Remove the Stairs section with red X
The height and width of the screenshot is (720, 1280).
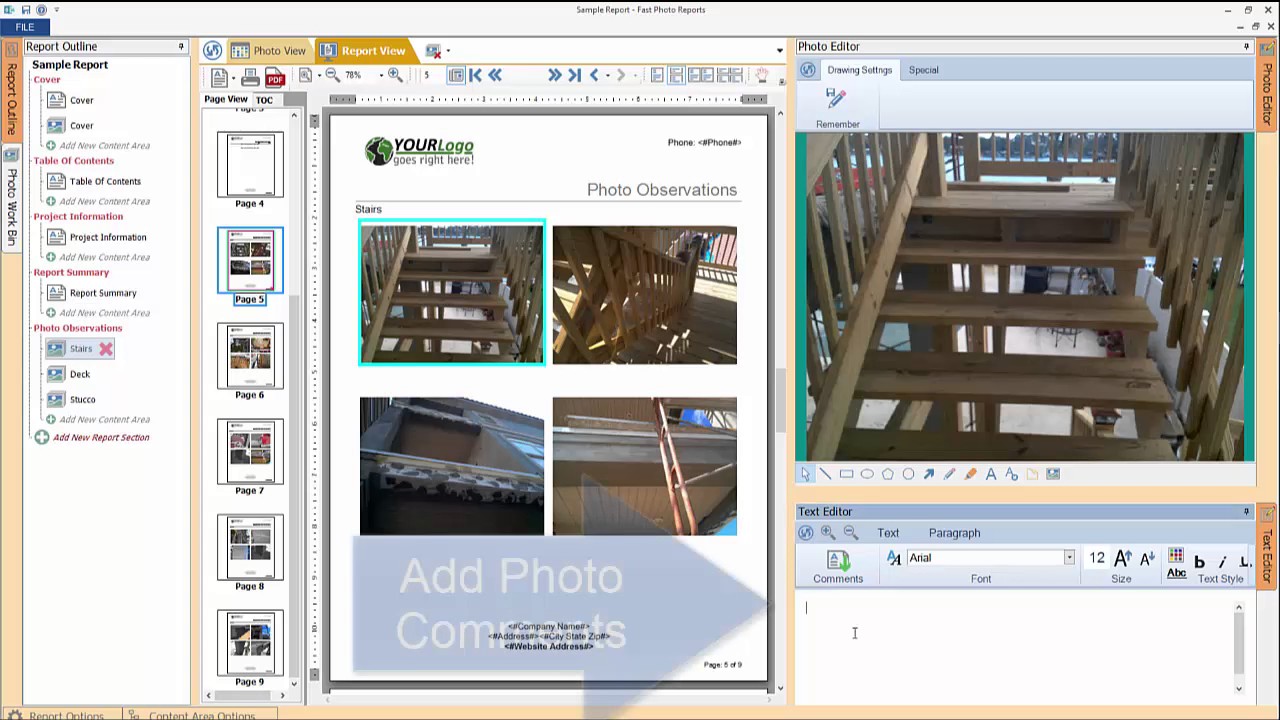105,349
